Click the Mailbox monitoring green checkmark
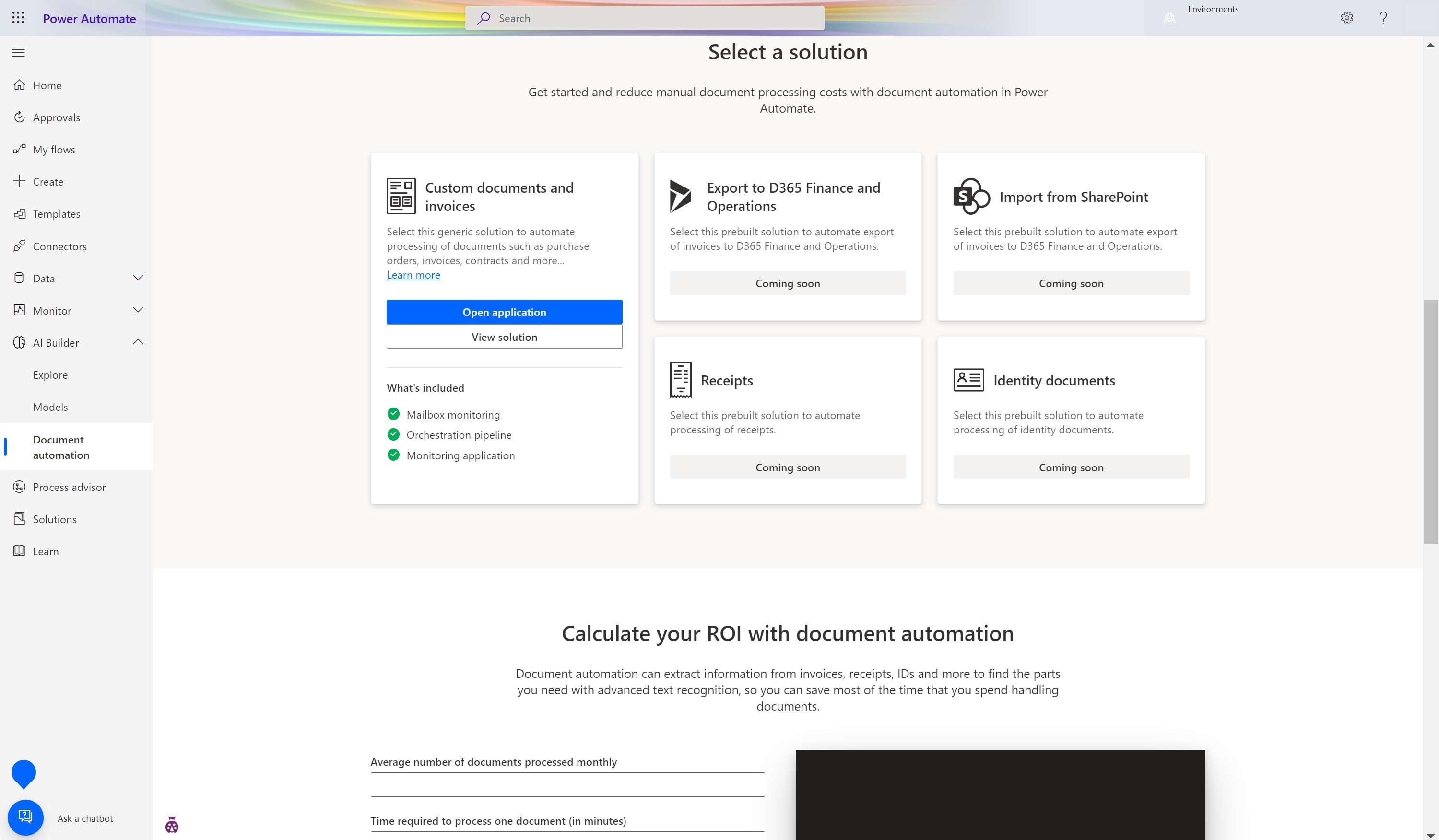Screen dimensions: 1439x840 point(393,414)
